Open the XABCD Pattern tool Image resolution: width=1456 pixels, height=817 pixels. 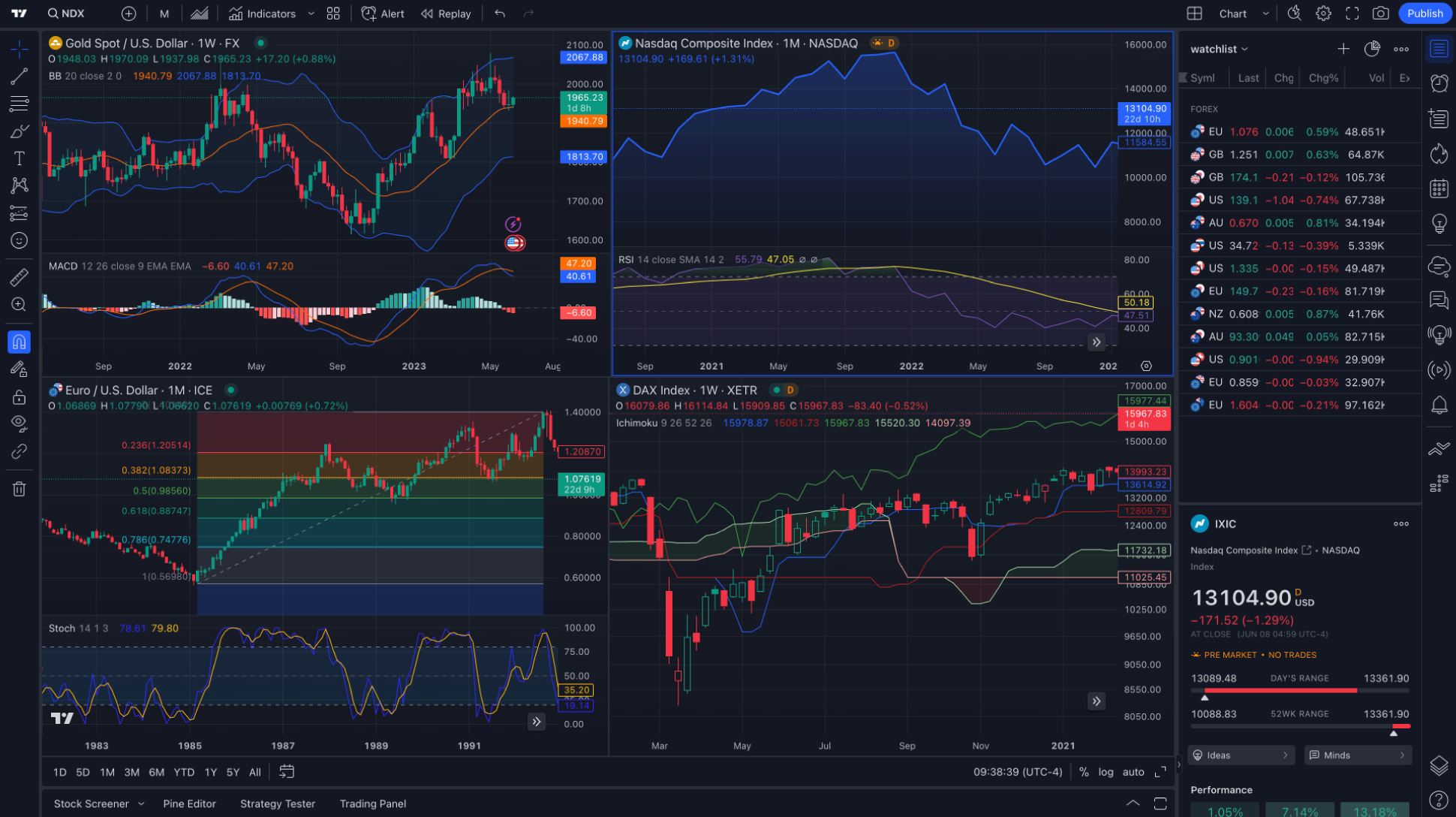(x=19, y=185)
